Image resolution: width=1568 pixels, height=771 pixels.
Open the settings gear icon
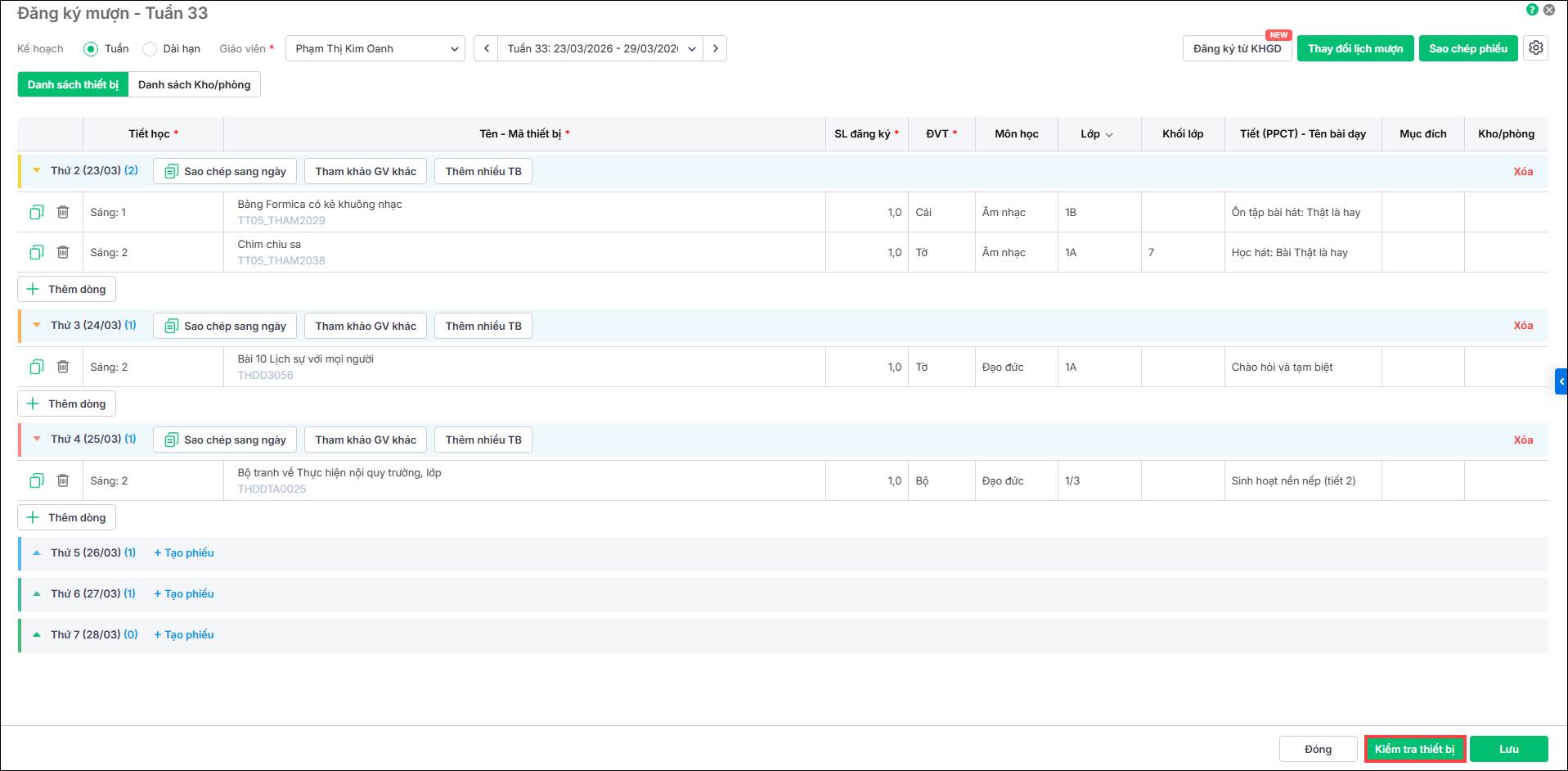[1535, 48]
